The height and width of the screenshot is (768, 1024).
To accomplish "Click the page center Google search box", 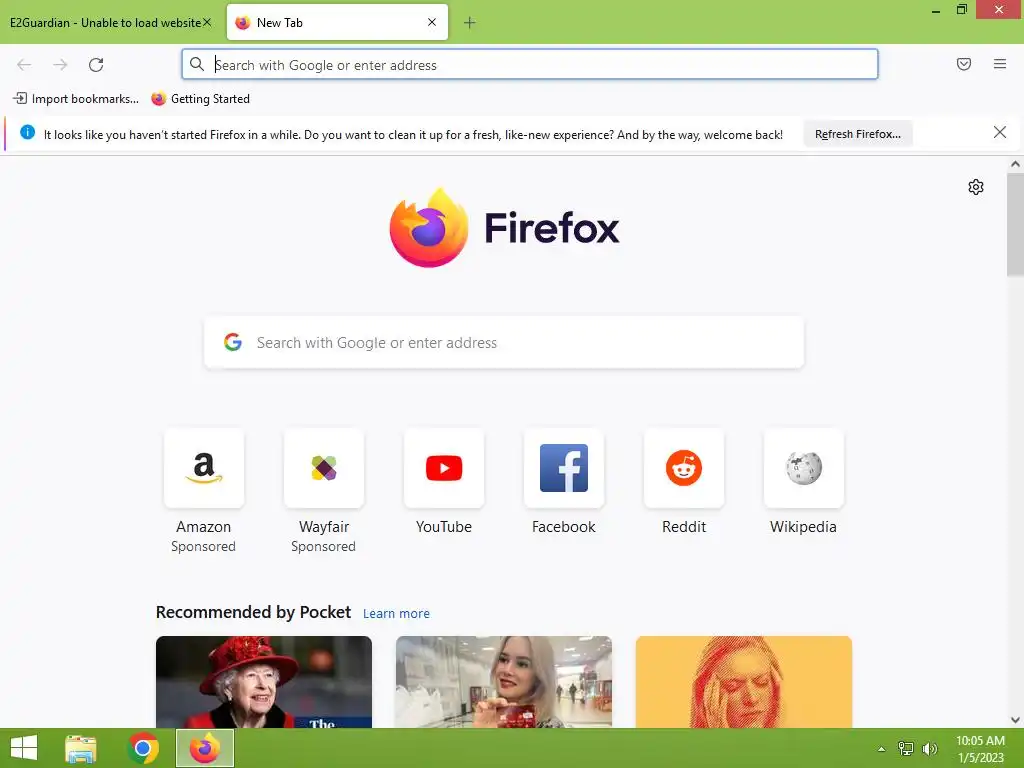I will click(x=504, y=342).
